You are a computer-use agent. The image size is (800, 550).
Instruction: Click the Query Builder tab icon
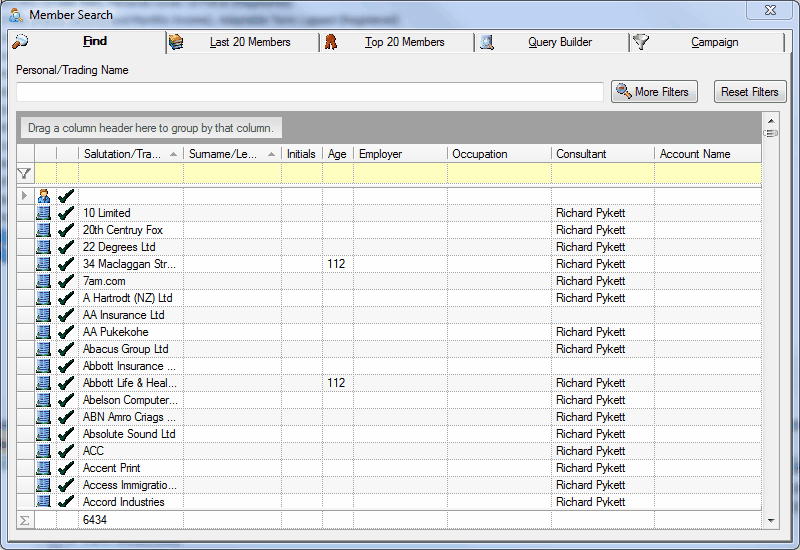pos(487,42)
